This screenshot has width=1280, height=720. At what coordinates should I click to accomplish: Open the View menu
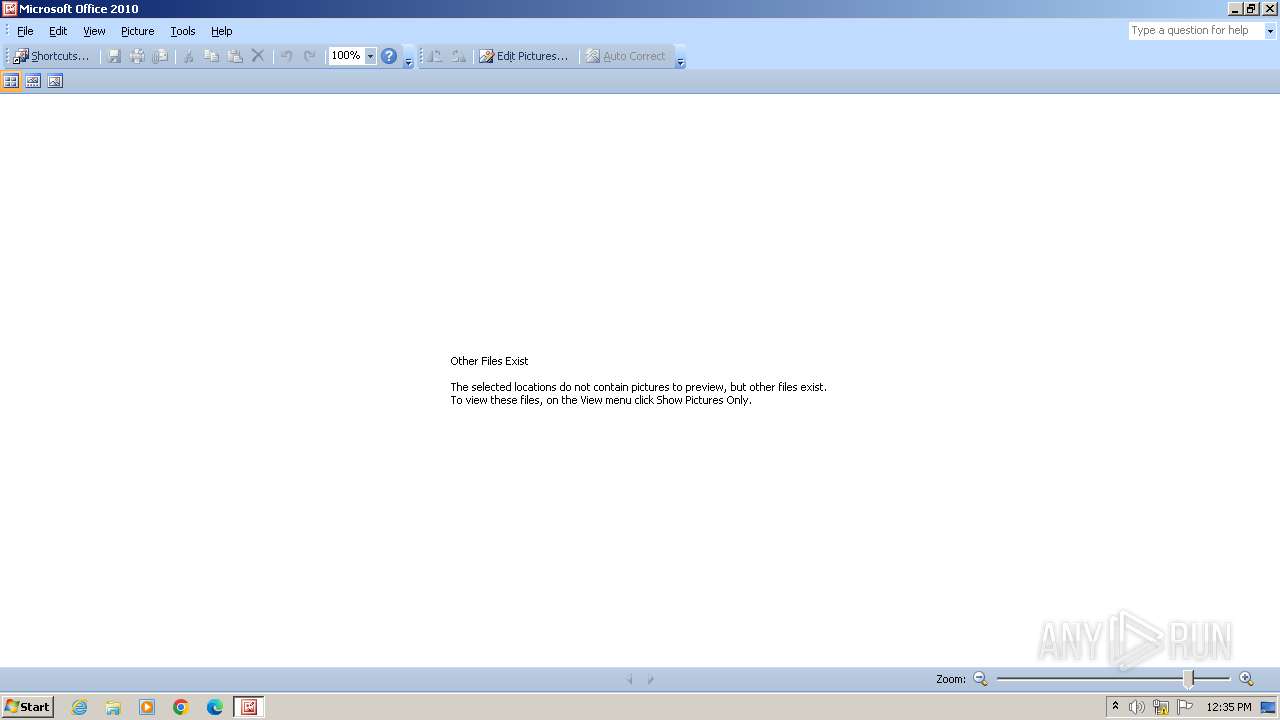coord(94,31)
